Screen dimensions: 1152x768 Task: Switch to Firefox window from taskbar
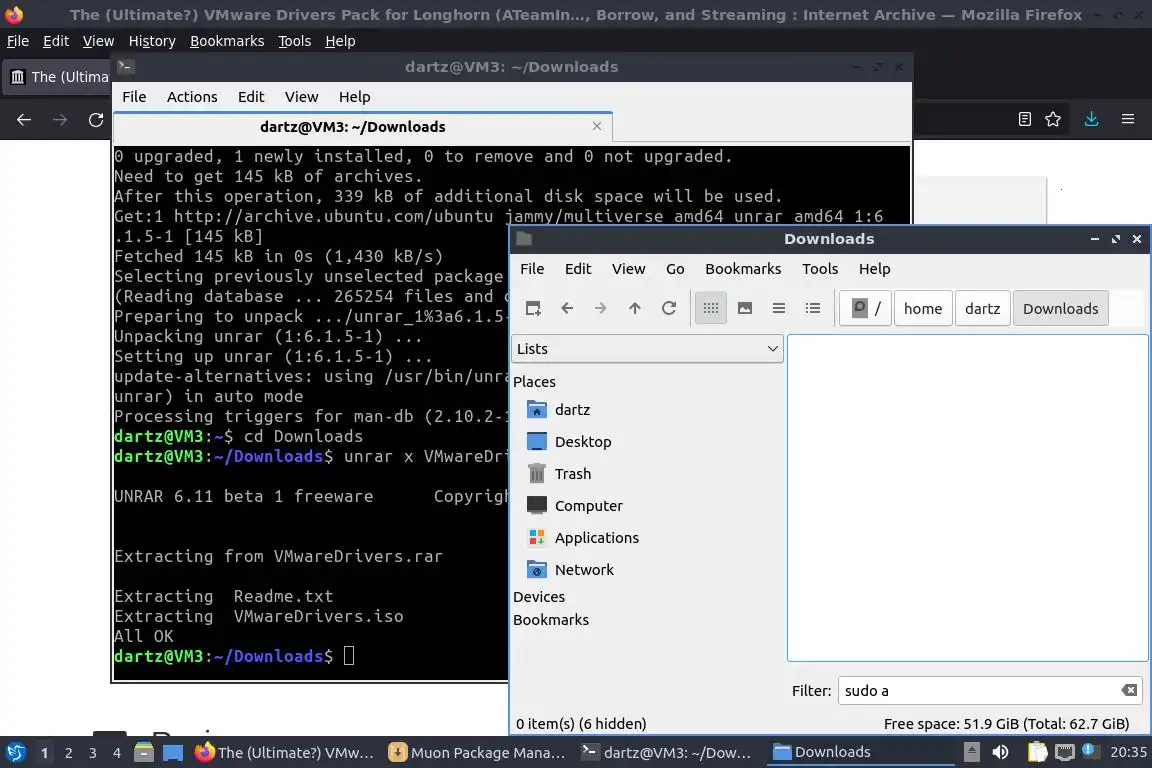coord(286,753)
